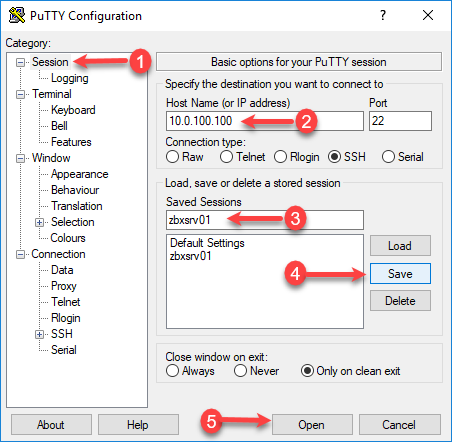Select zbxsrv01 in the sessions list
This screenshot has height=442, width=452.
pos(191,256)
